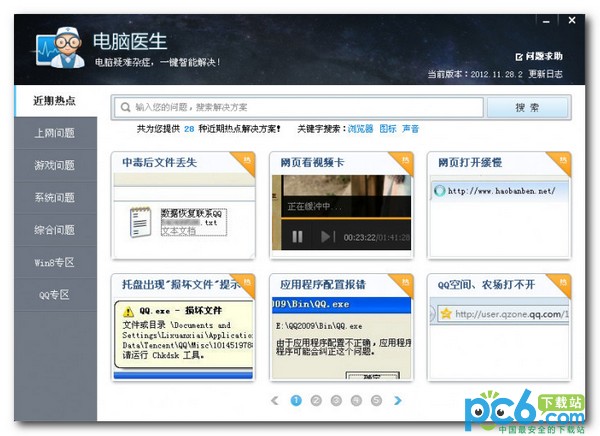The height and width of the screenshot is (436, 600).
Task: Open 更新日志 update log link
Action: (545, 74)
